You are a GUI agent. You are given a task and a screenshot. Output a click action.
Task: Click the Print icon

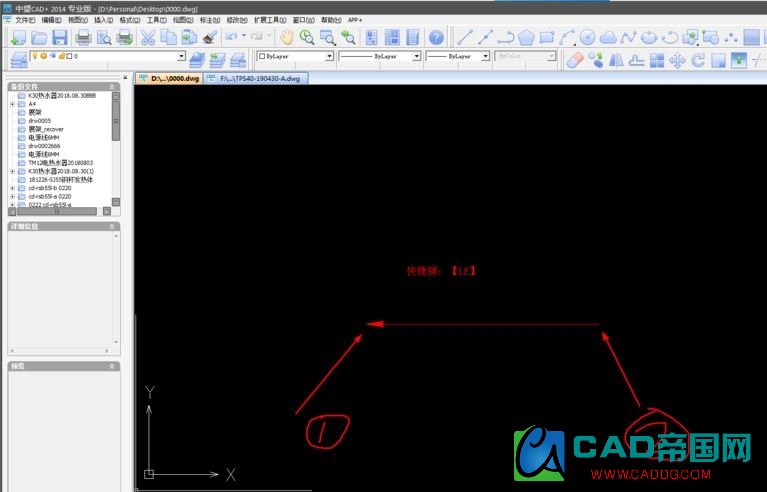pos(83,38)
